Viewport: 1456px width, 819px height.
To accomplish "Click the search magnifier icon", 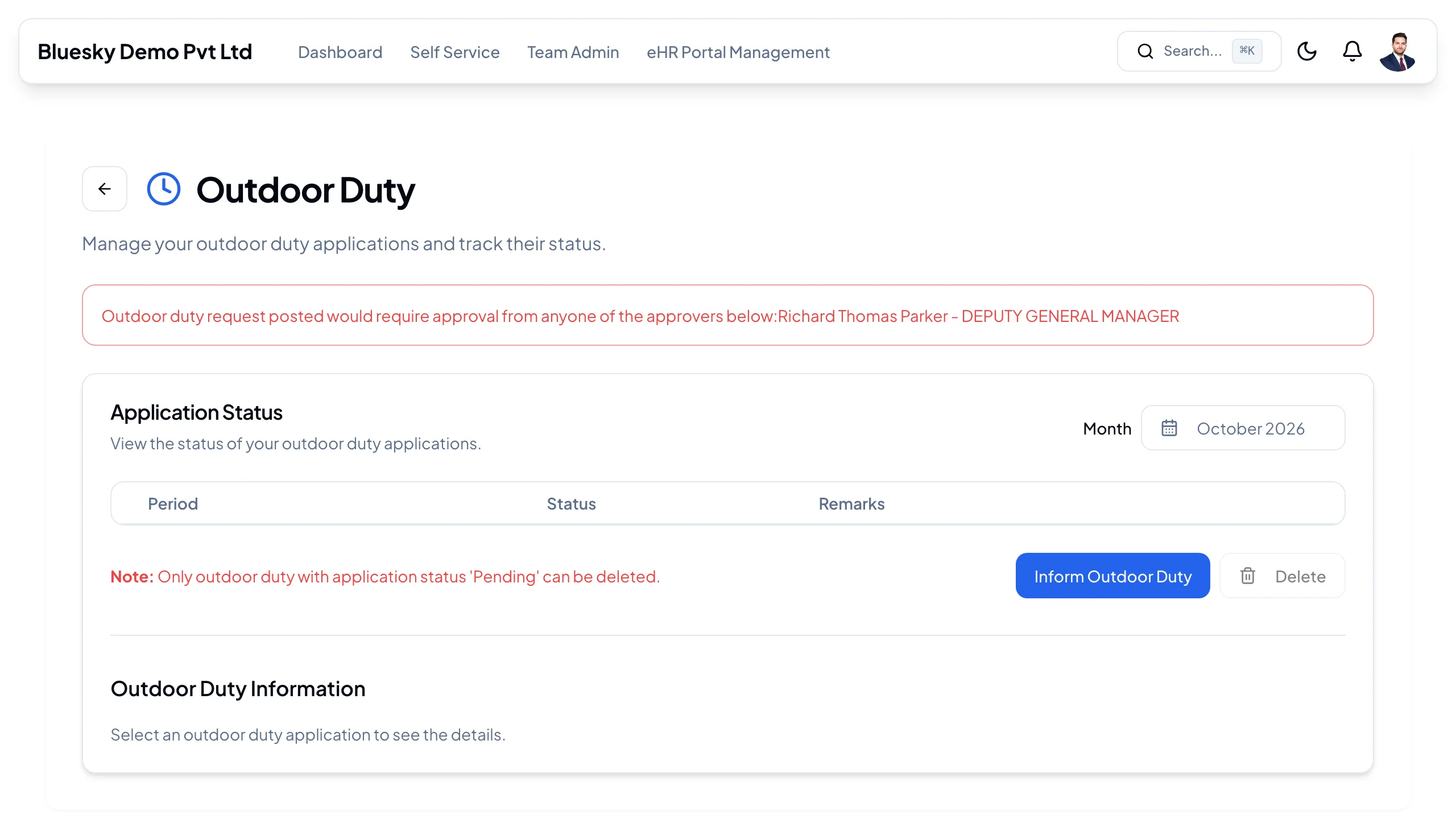I will coord(1145,51).
